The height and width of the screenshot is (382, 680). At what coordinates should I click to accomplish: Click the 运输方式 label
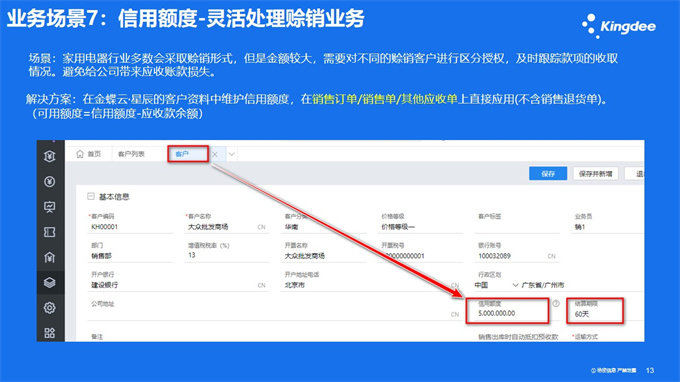[x=585, y=337]
